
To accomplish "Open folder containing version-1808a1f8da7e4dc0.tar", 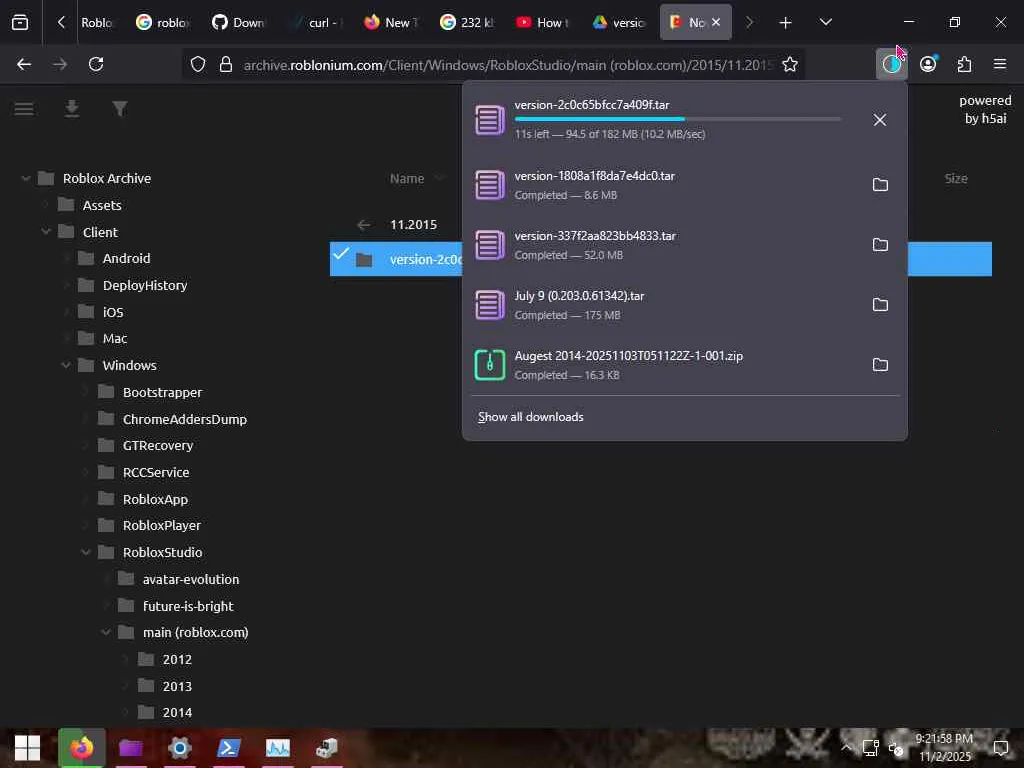I will pos(880,185).
